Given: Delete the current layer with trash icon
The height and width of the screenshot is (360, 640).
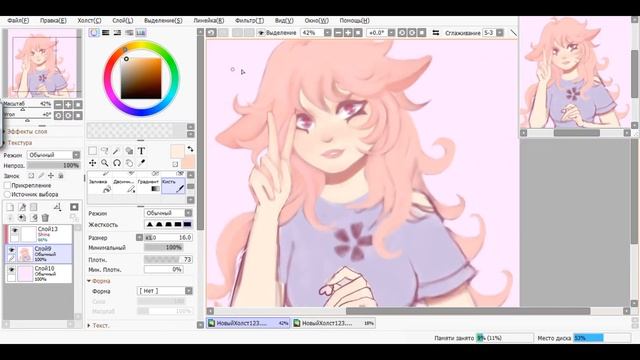Looking at the screenshot, I should click(x=45, y=218).
